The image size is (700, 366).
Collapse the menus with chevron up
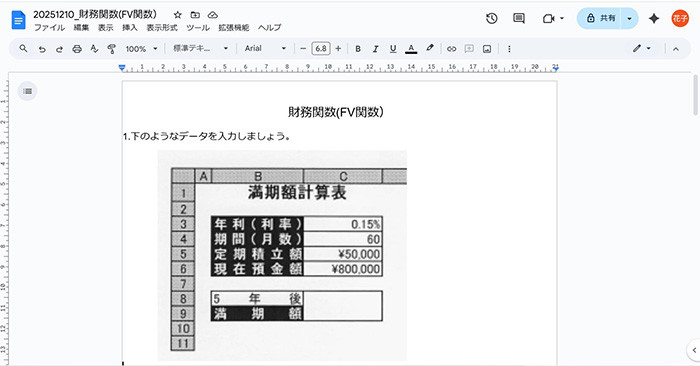tap(676, 49)
